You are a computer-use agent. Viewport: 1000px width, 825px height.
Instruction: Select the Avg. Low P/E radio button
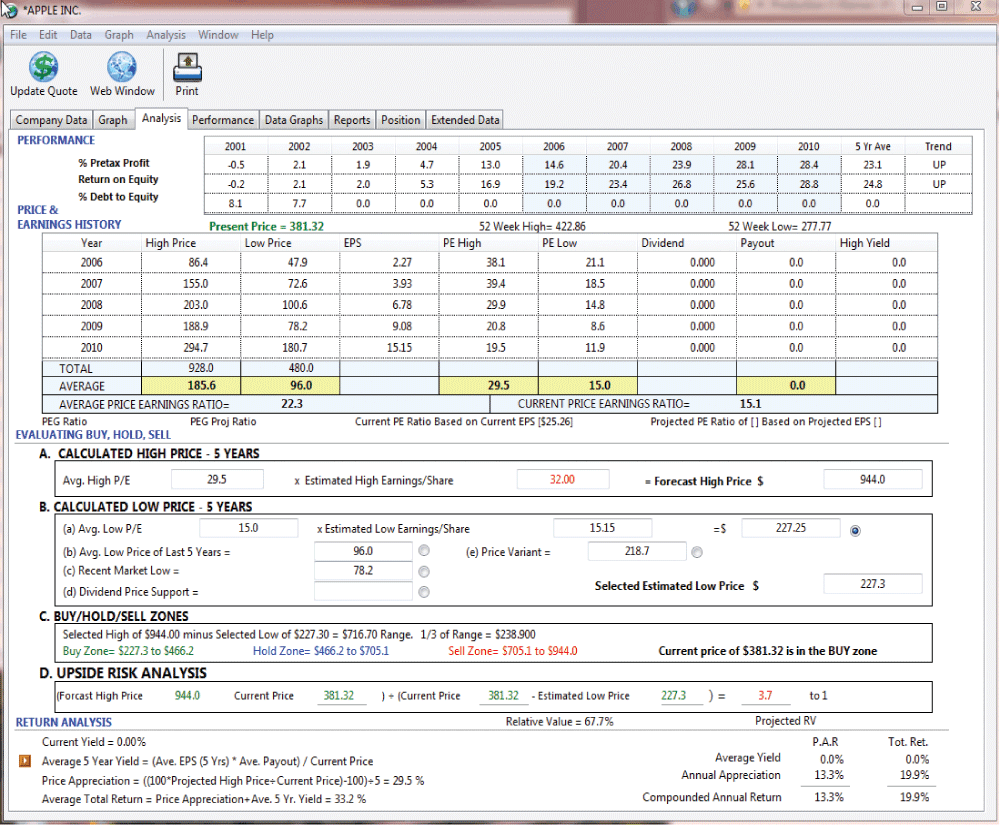point(855,530)
